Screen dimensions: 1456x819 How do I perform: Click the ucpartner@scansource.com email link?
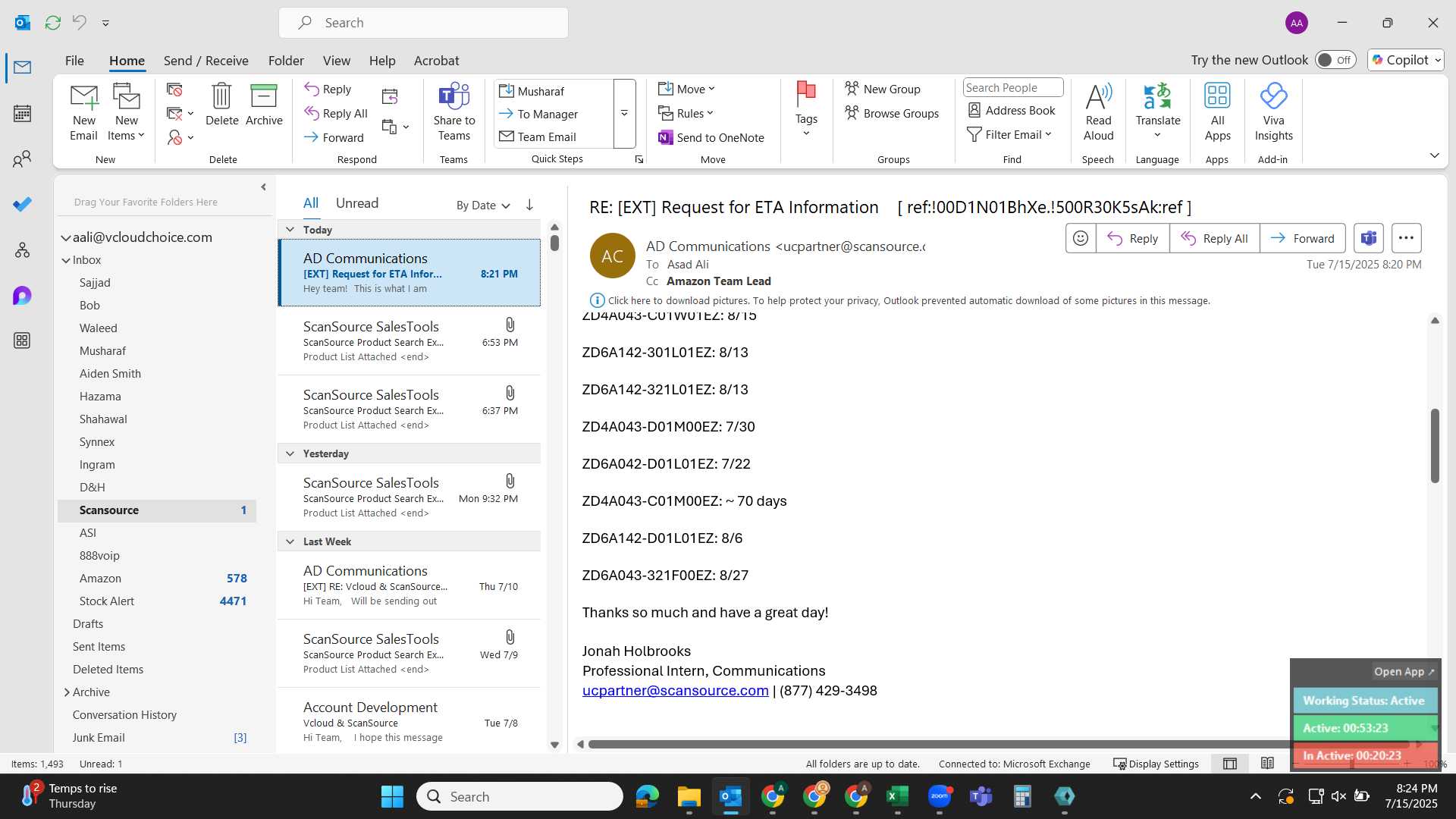pyautogui.click(x=675, y=691)
